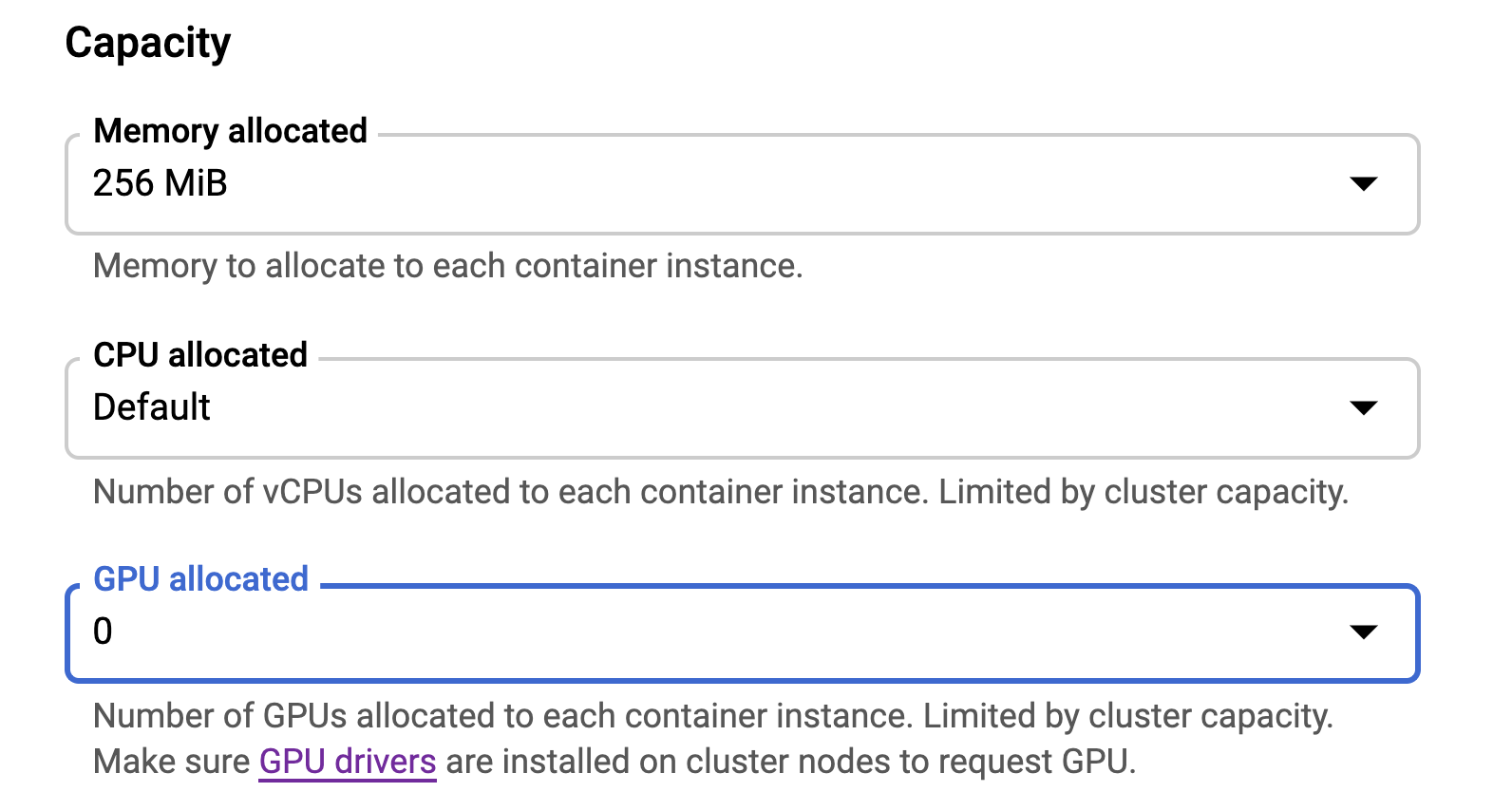The image size is (1512, 811).
Task: Click the CPU allocated field label
Action: pos(200,355)
